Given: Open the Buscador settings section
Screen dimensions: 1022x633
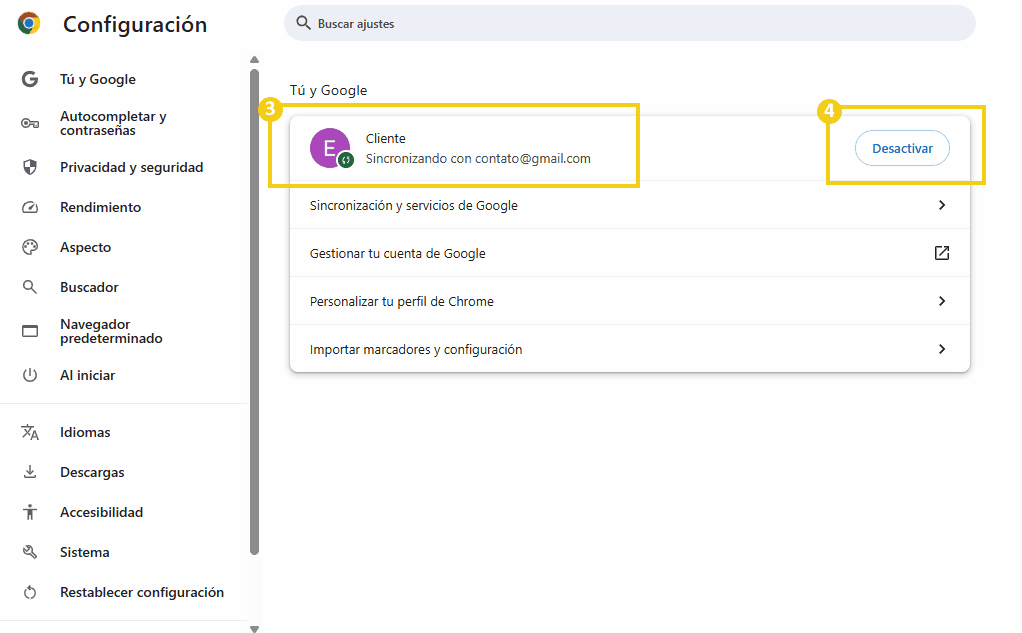Looking at the screenshot, I should click(89, 287).
